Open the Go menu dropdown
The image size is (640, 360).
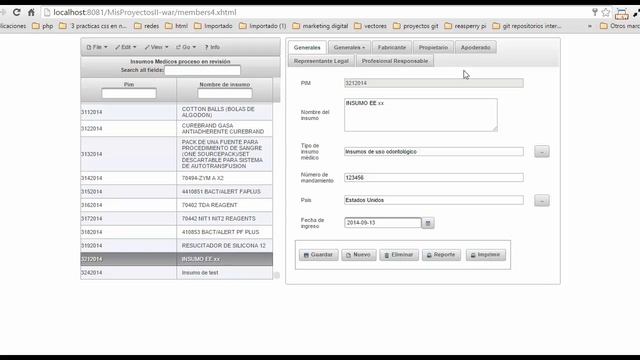coord(186,47)
